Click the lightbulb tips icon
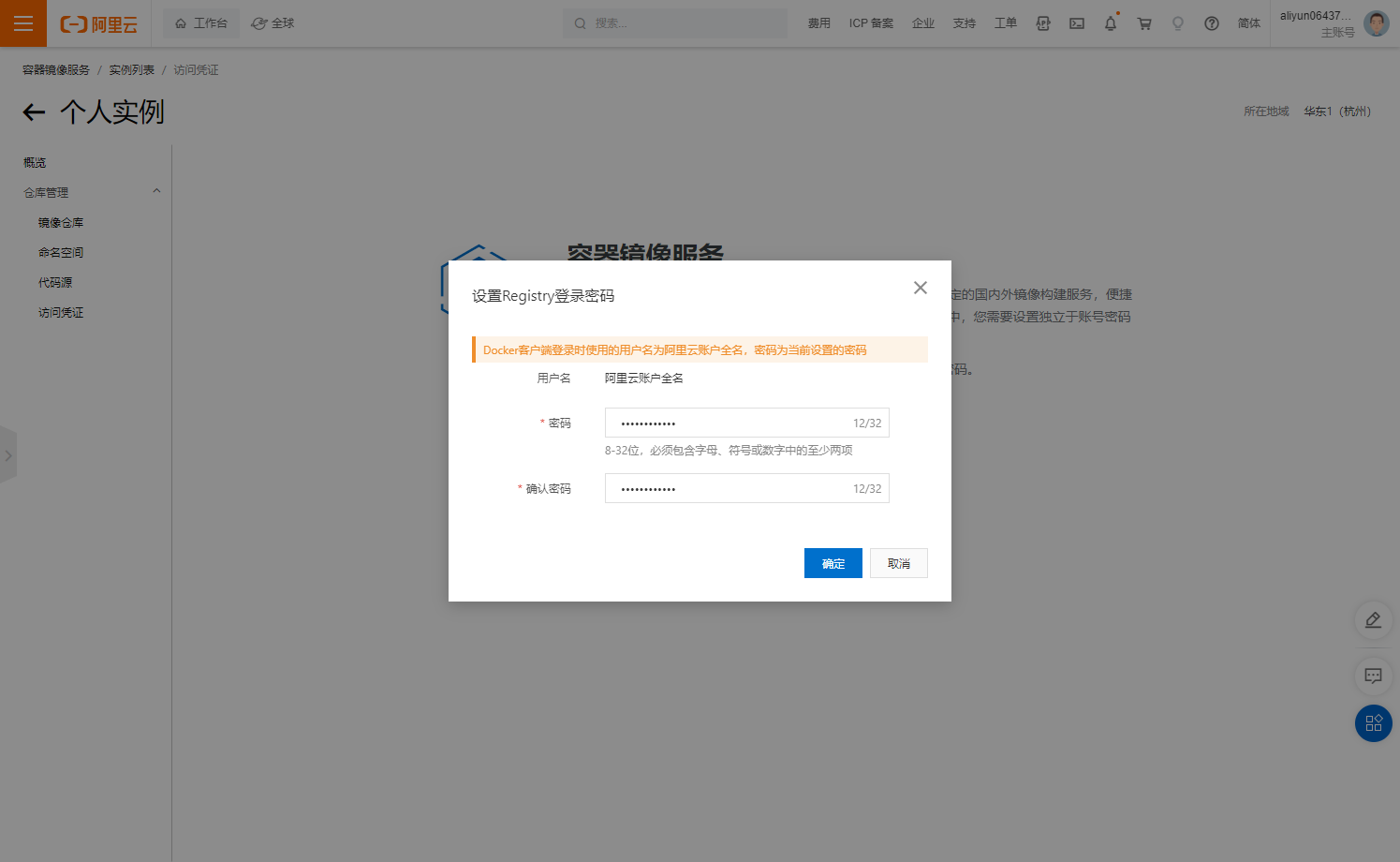This screenshot has width=1400, height=862. coord(1178,22)
